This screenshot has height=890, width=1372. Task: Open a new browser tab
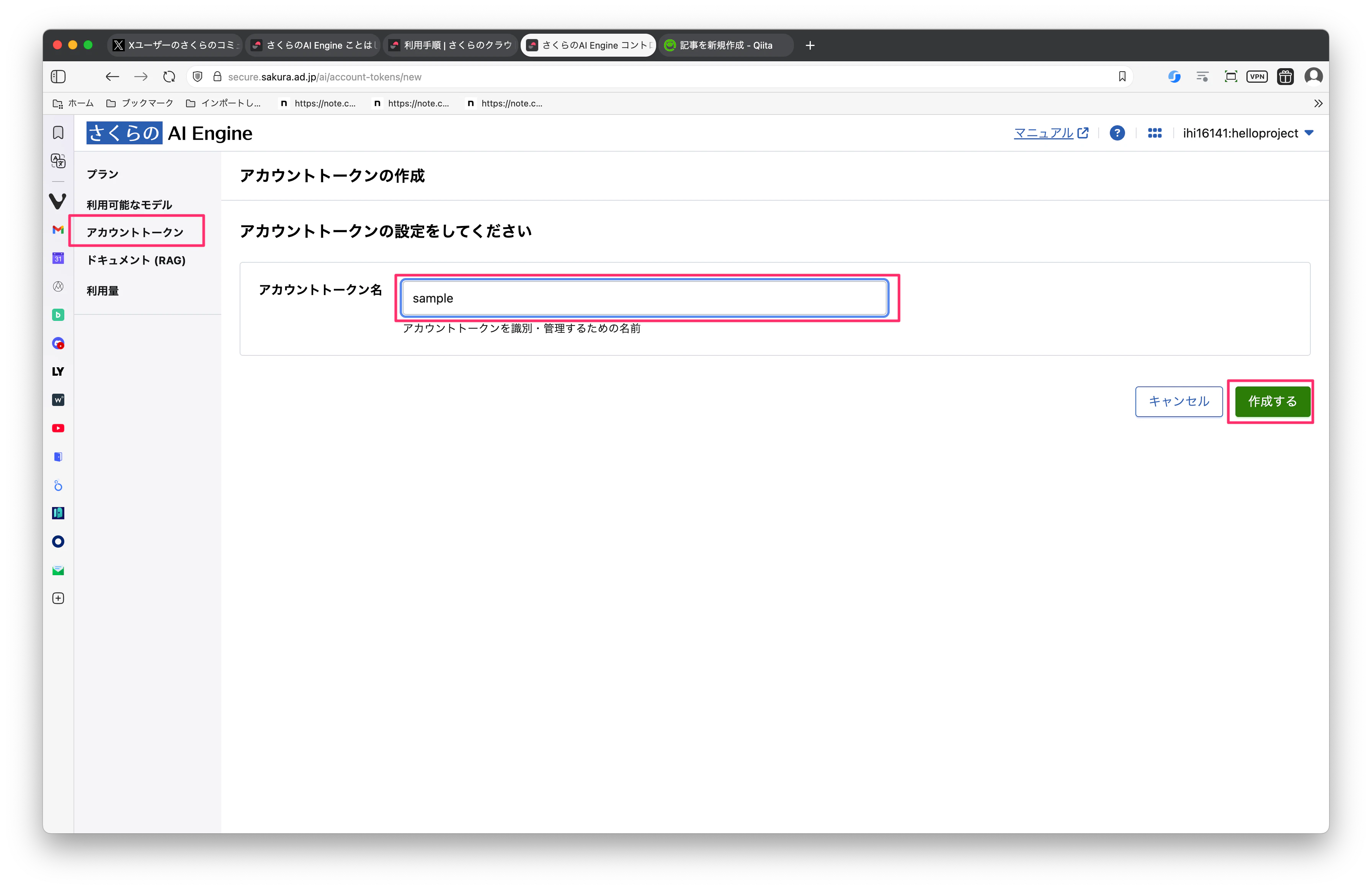point(809,45)
